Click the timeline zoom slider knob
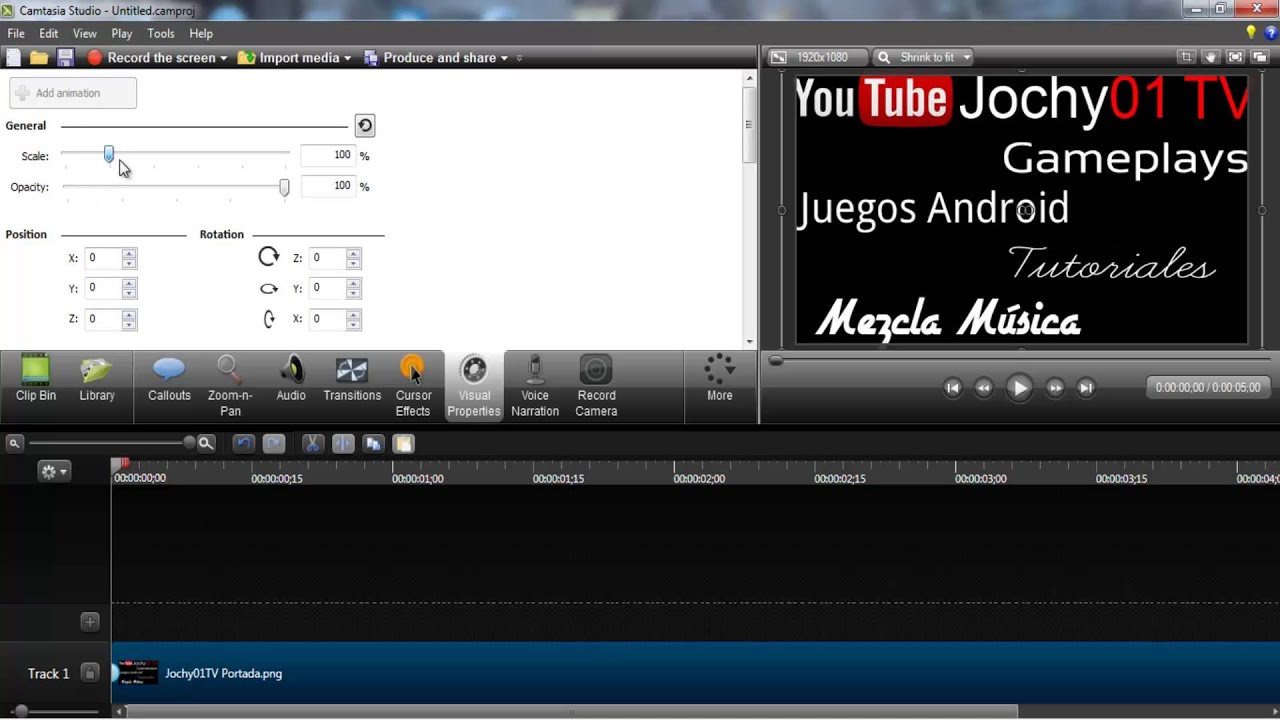 pos(189,443)
